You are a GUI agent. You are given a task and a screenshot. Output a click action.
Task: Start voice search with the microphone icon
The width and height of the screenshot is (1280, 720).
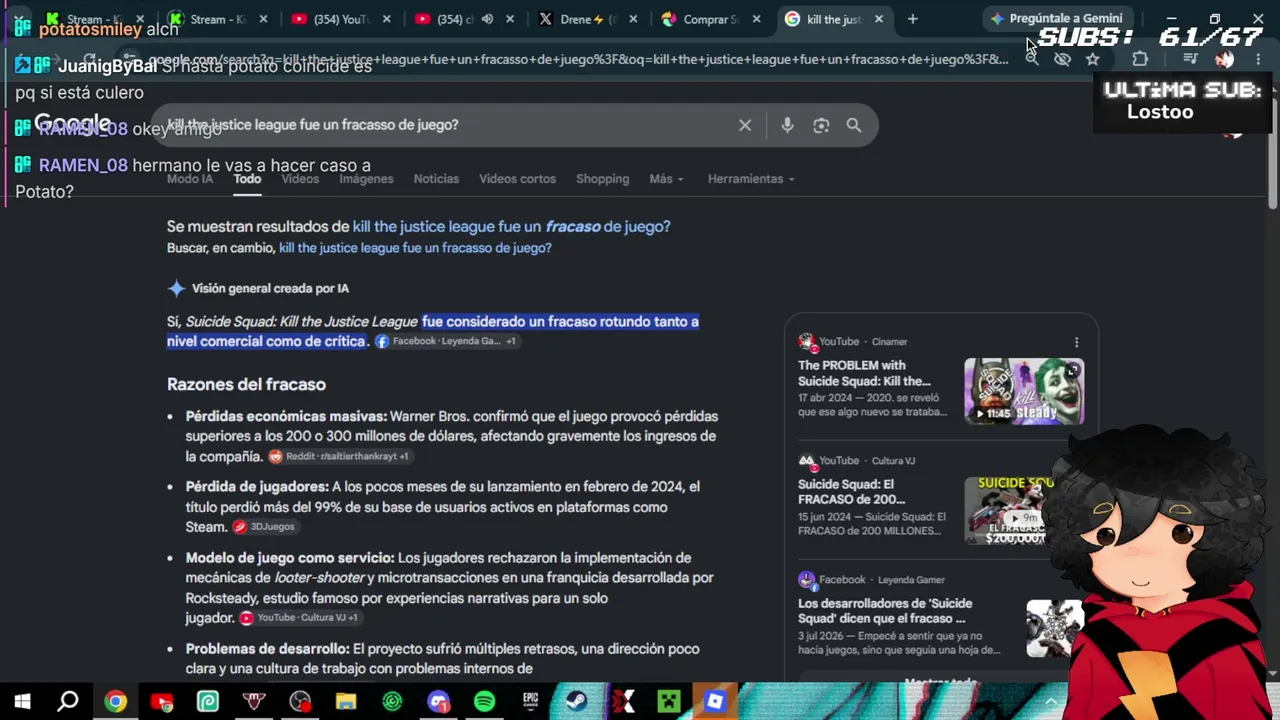787,125
